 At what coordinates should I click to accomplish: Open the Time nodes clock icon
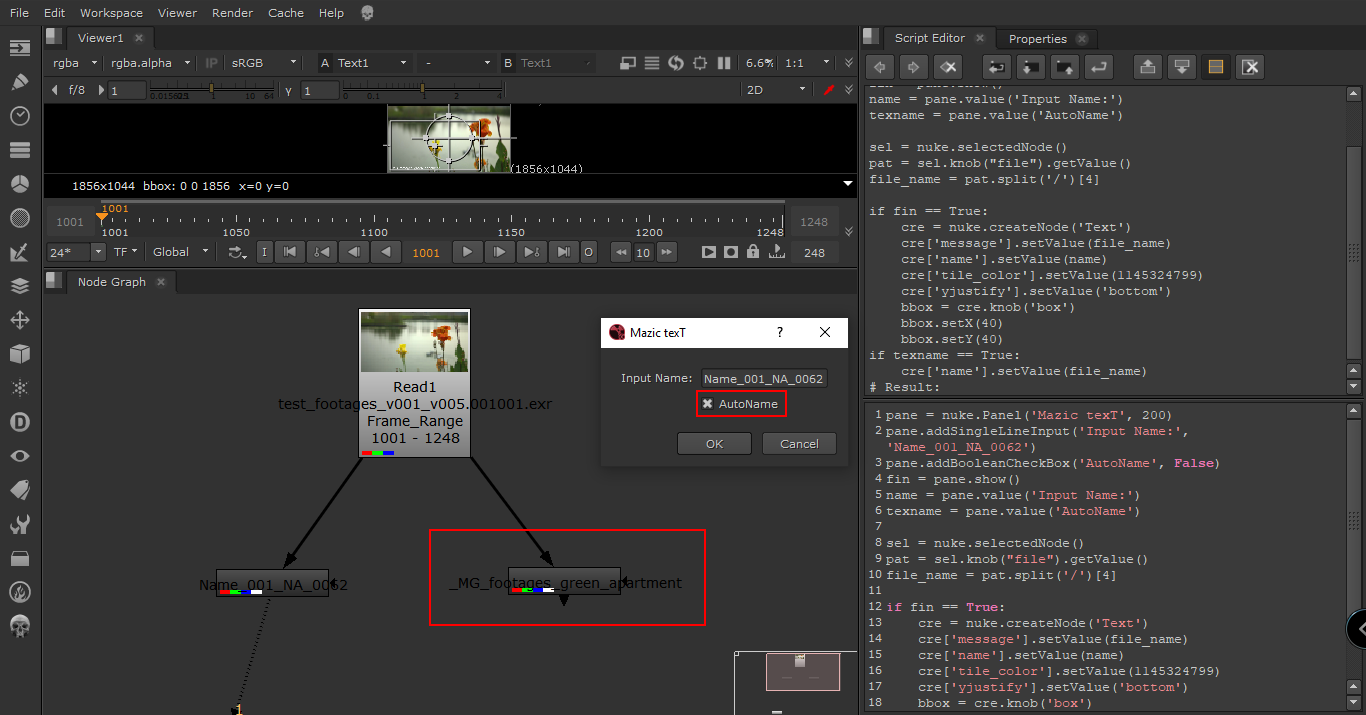[x=19, y=115]
